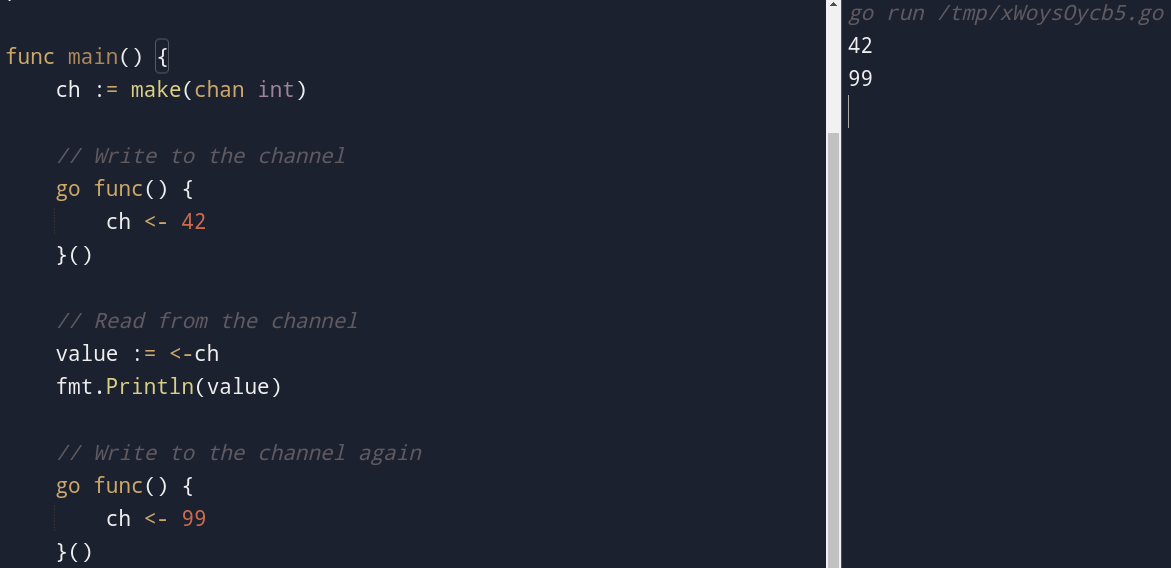Click the gray editor scrollbar thumb

[x=833, y=349]
